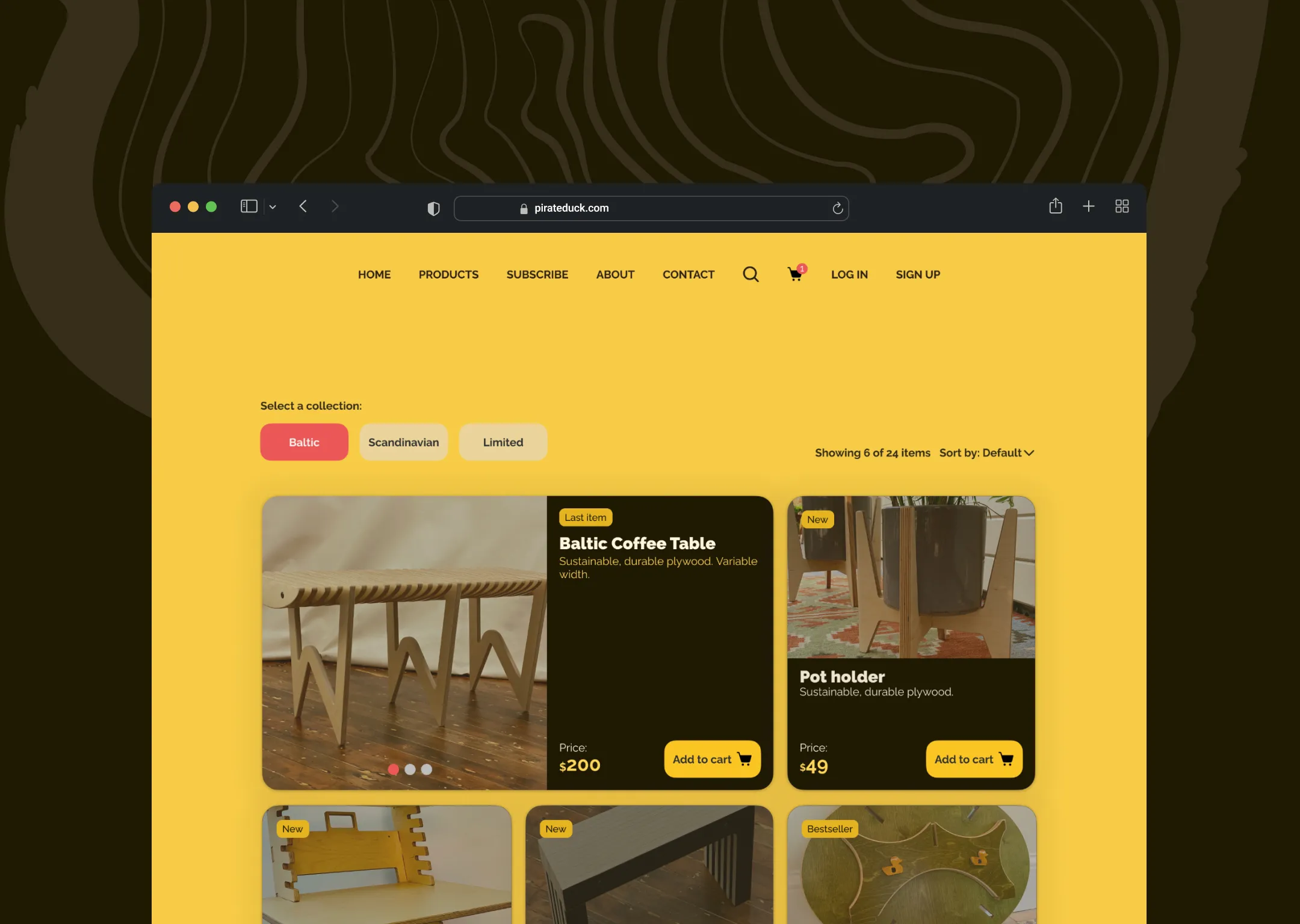The width and height of the screenshot is (1300, 924).
Task: Expand the sidebar options chevron
Action: [x=273, y=207]
